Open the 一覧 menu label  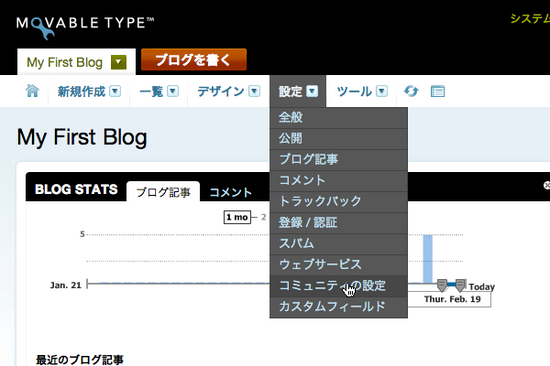pos(151,92)
